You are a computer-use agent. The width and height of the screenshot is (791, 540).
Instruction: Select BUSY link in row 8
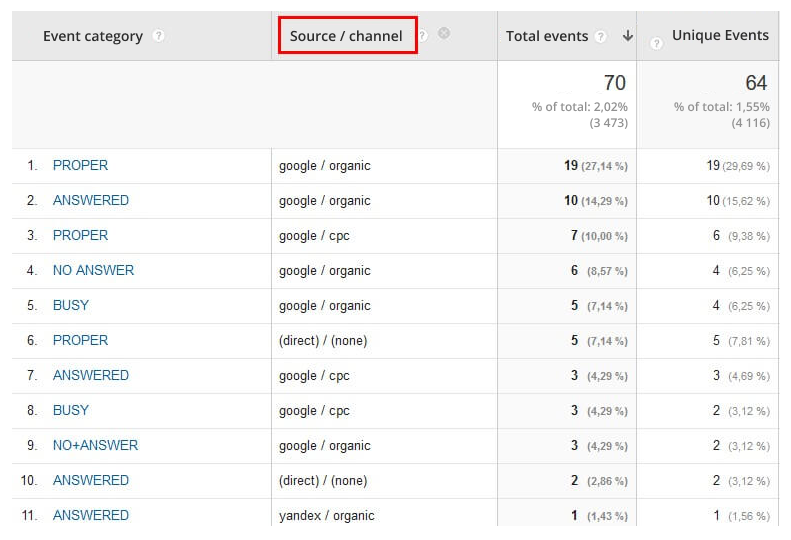click(70, 410)
